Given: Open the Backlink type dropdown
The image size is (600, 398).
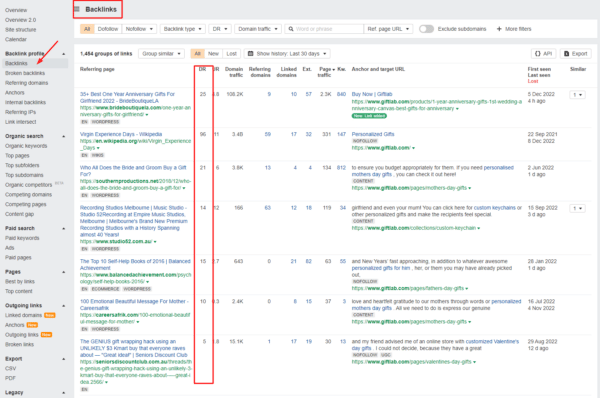Looking at the screenshot, I should click(183, 29).
